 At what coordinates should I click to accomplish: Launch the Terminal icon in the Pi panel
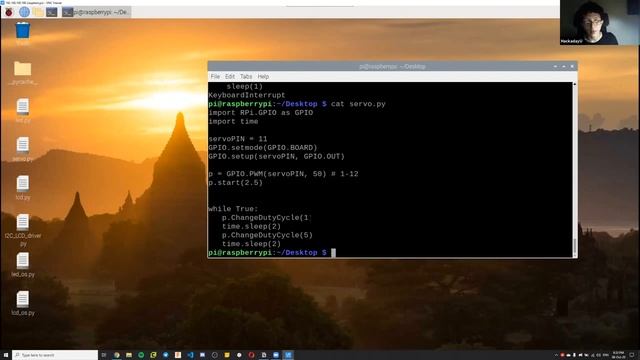point(52,12)
